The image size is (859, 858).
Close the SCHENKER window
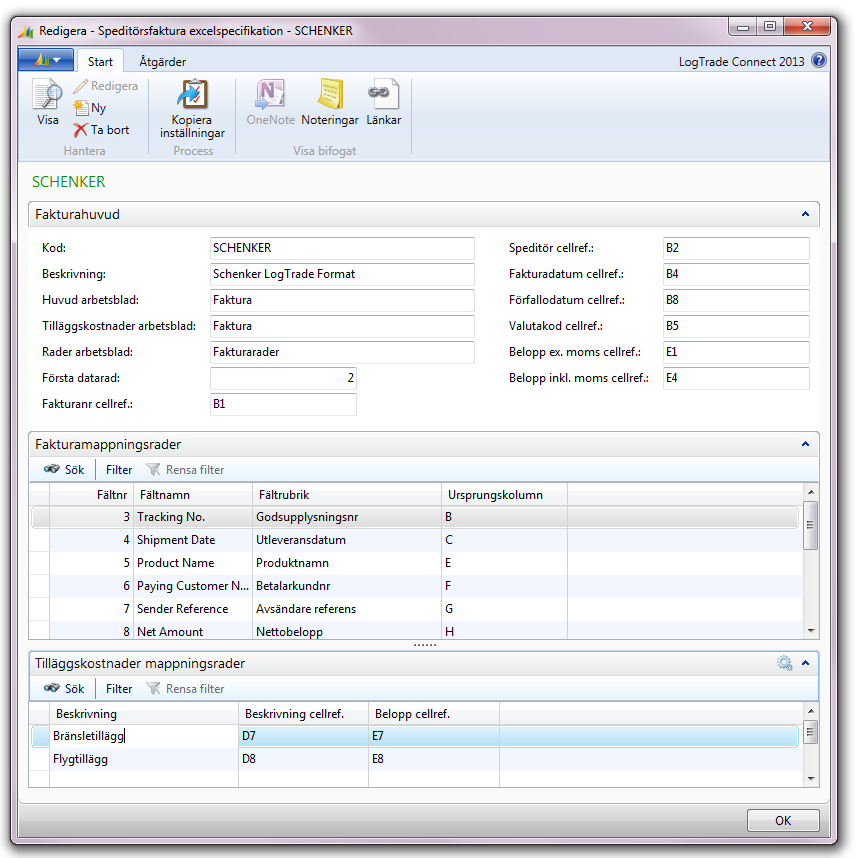point(806,26)
